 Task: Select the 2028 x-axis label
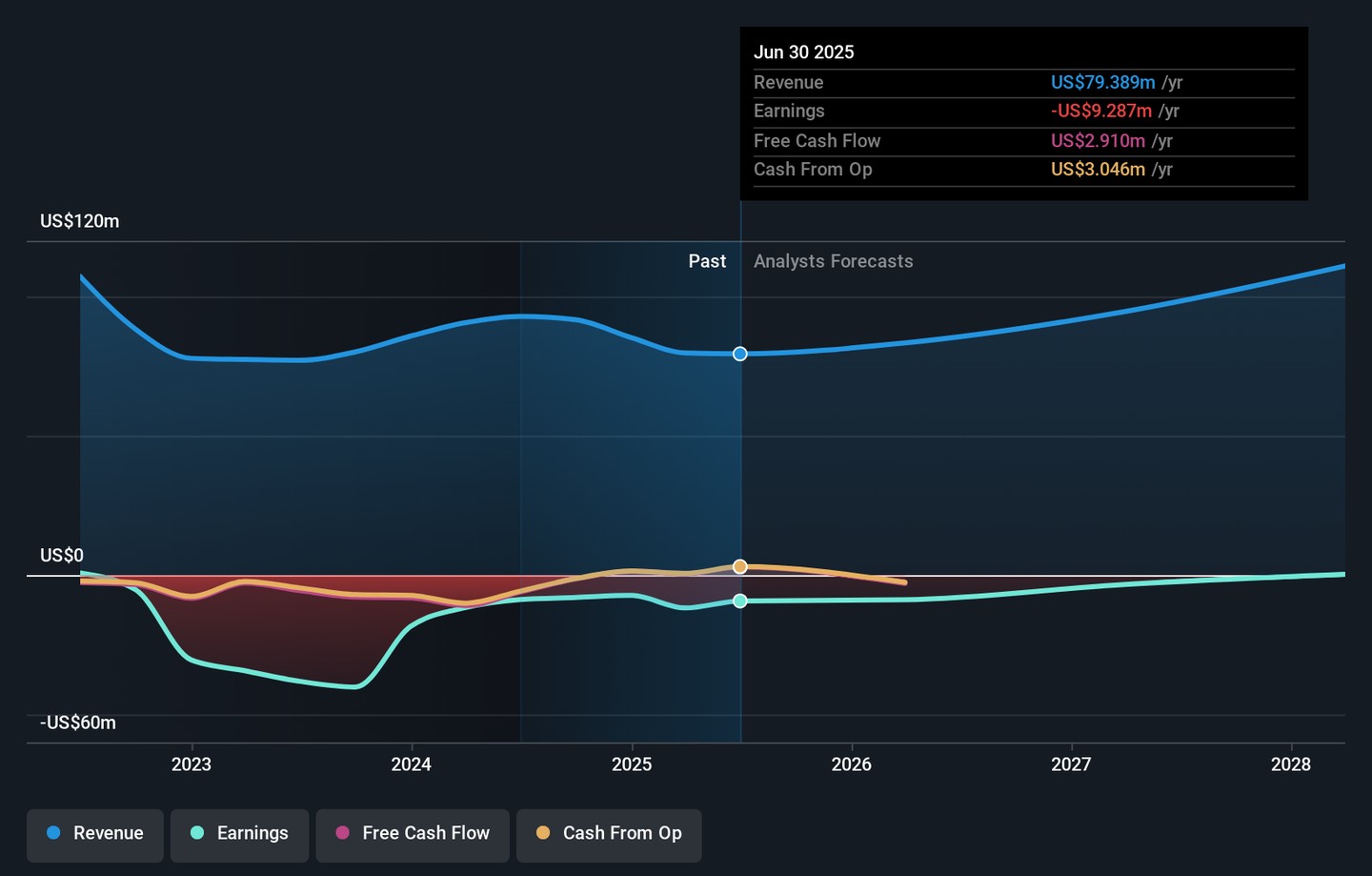coord(1291,764)
